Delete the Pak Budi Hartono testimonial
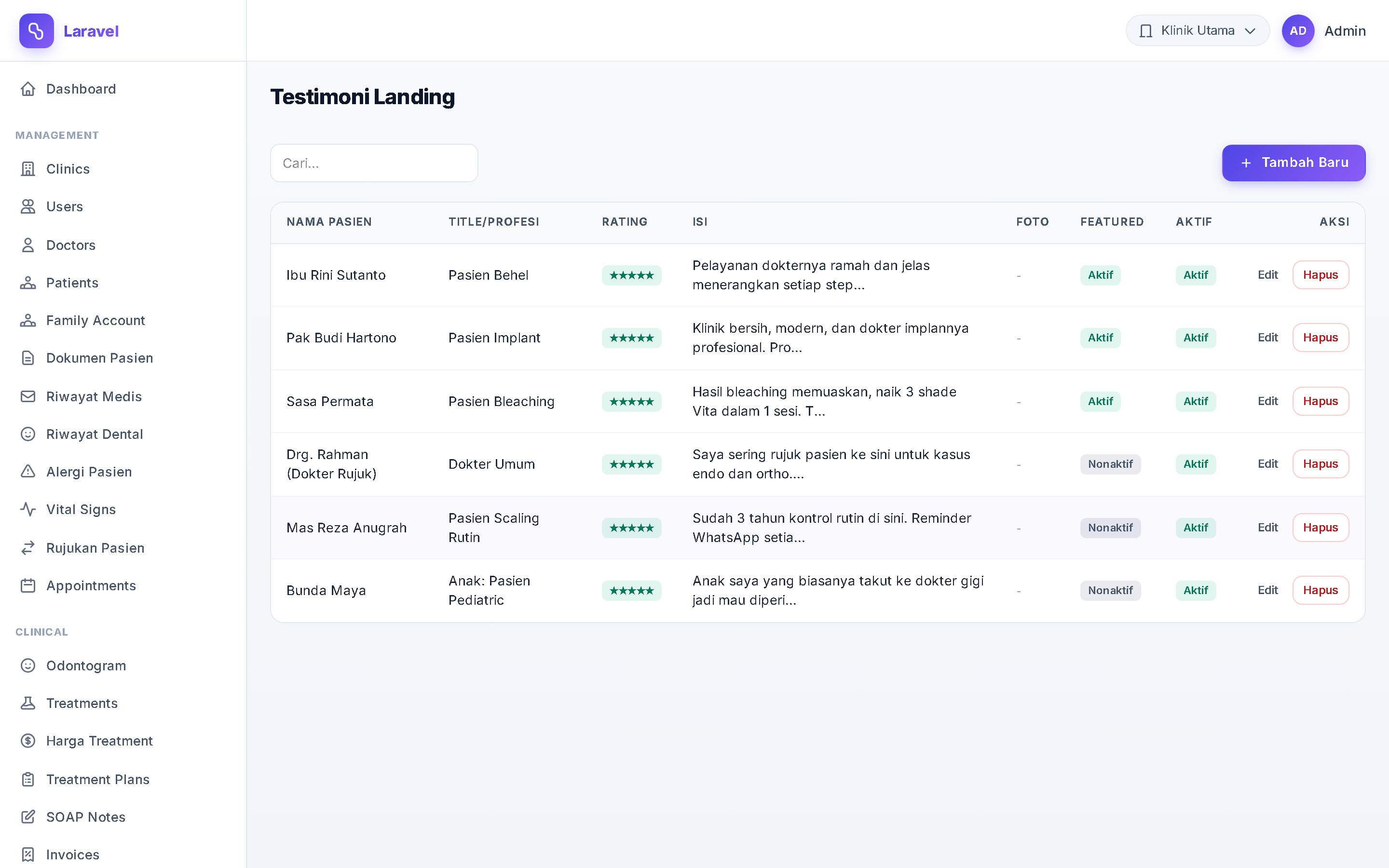 click(x=1320, y=338)
